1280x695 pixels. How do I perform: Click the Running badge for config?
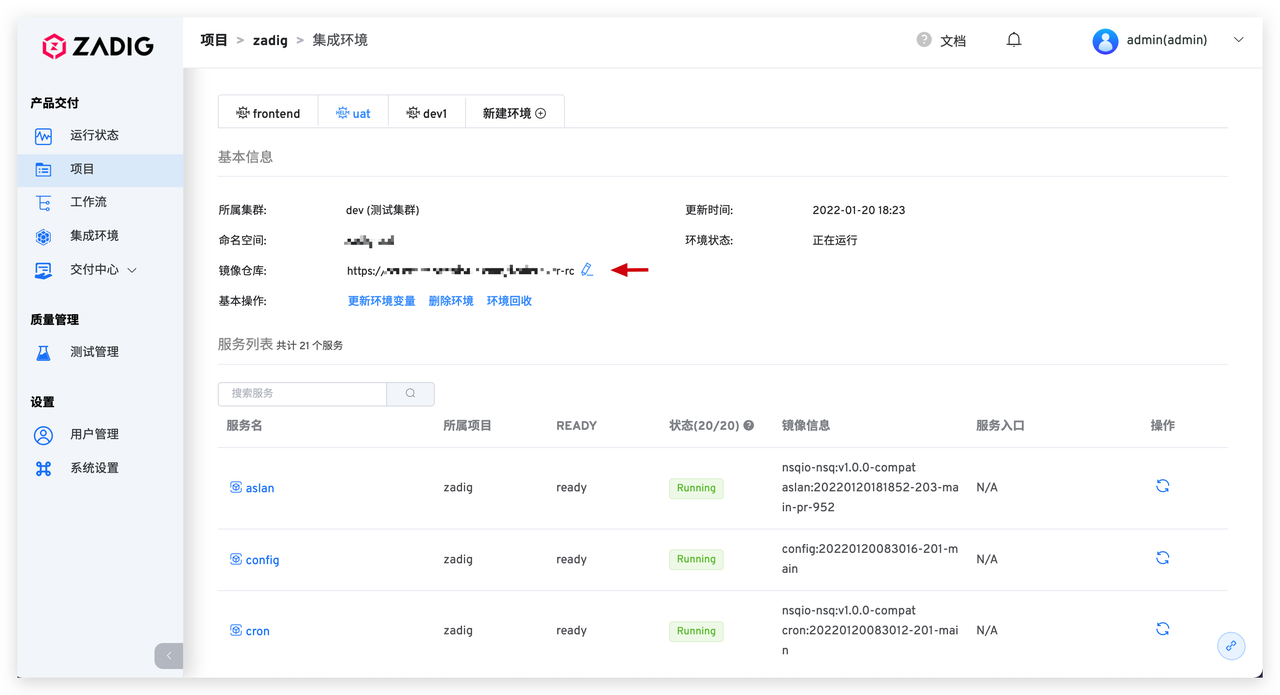[696, 559]
